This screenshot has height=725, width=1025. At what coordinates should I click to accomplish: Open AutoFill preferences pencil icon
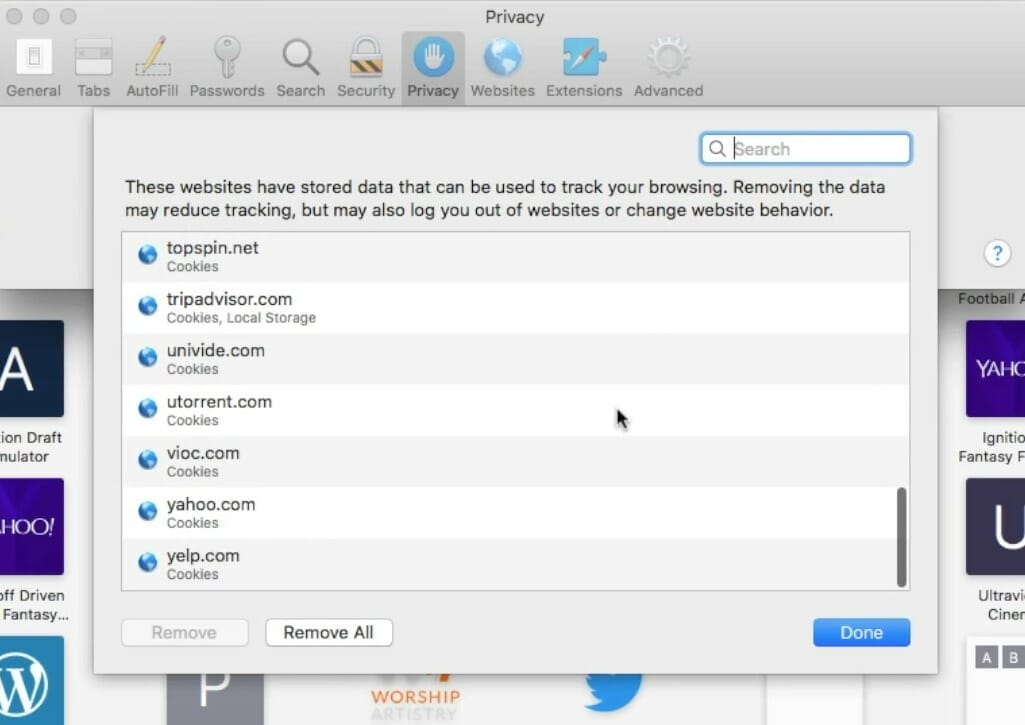point(152,68)
